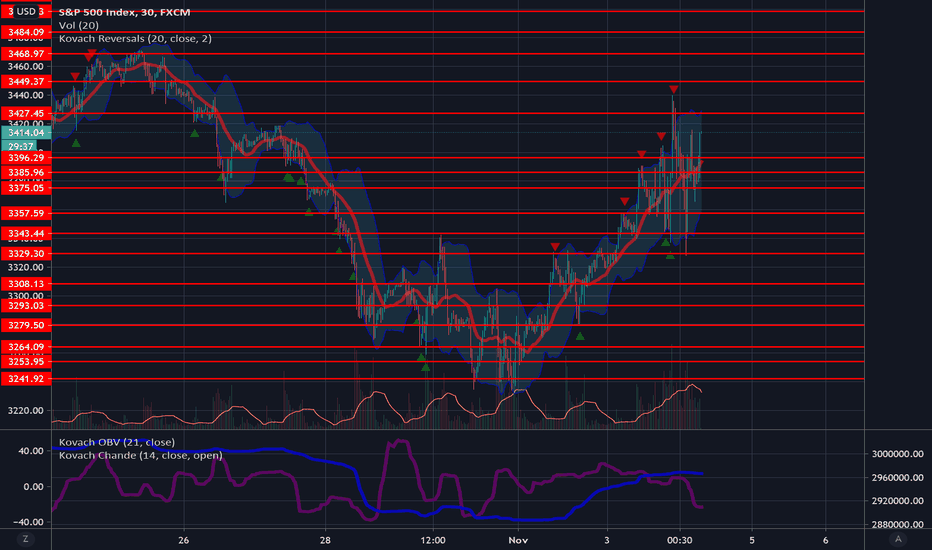This screenshot has height=550, width=932.
Task: Click the 3329.30 horizontal line price label
Action: point(26,253)
